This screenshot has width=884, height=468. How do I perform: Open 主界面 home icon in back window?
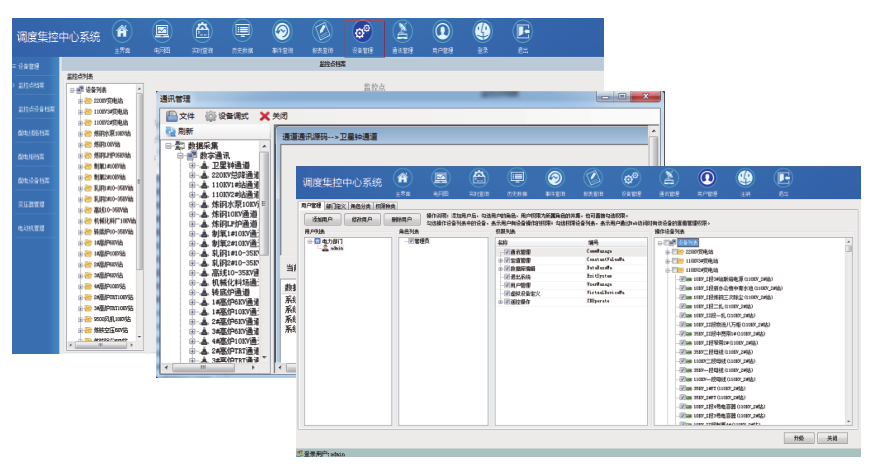(122, 35)
